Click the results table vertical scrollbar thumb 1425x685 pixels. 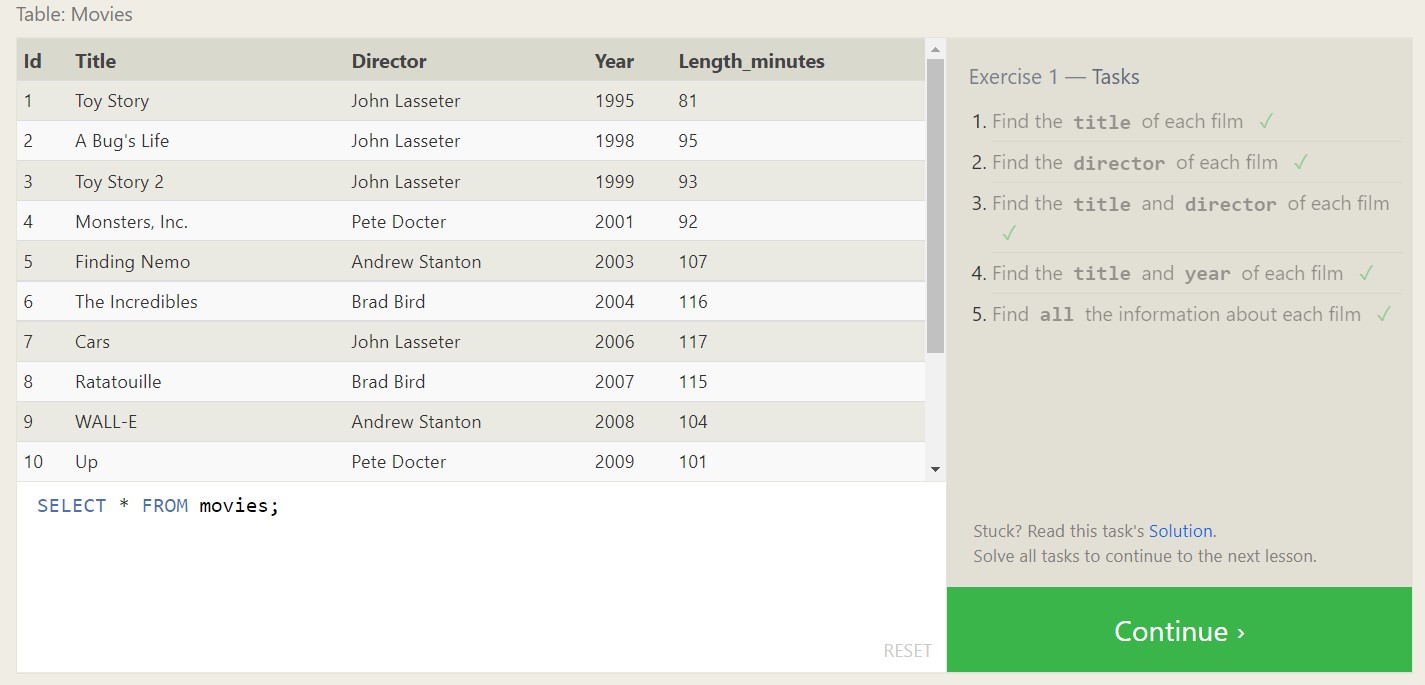pos(935,206)
